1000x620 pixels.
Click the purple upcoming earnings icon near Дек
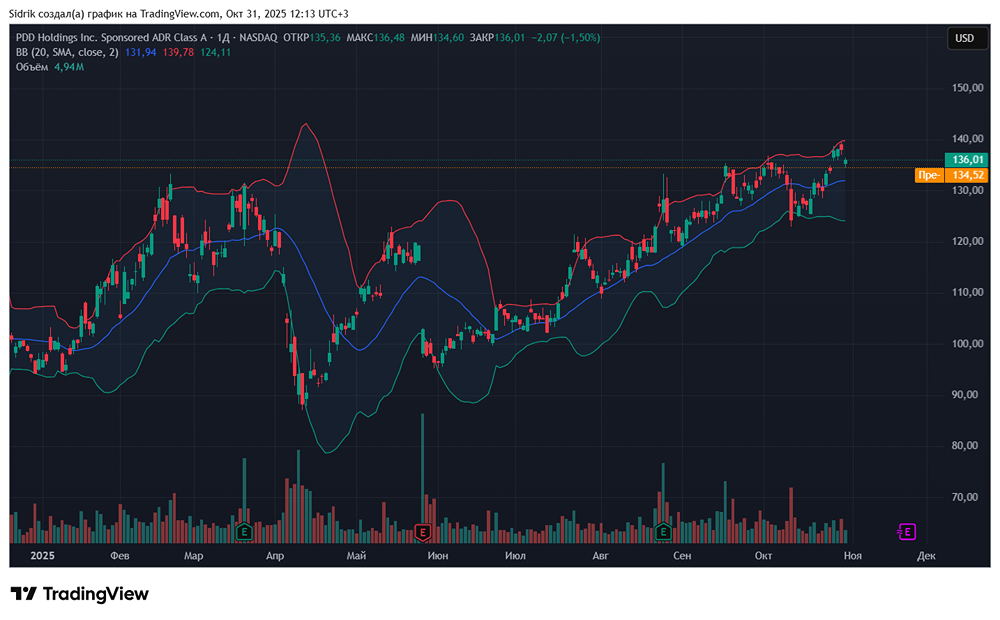(x=906, y=532)
